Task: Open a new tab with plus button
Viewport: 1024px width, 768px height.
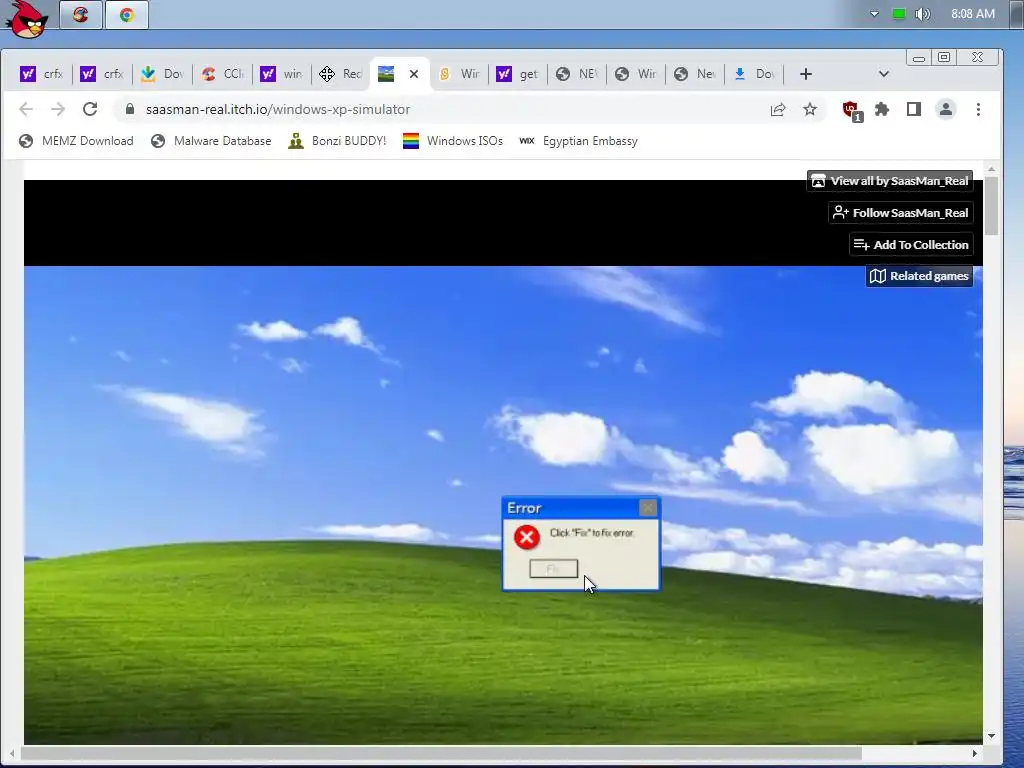Action: pos(805,74)
